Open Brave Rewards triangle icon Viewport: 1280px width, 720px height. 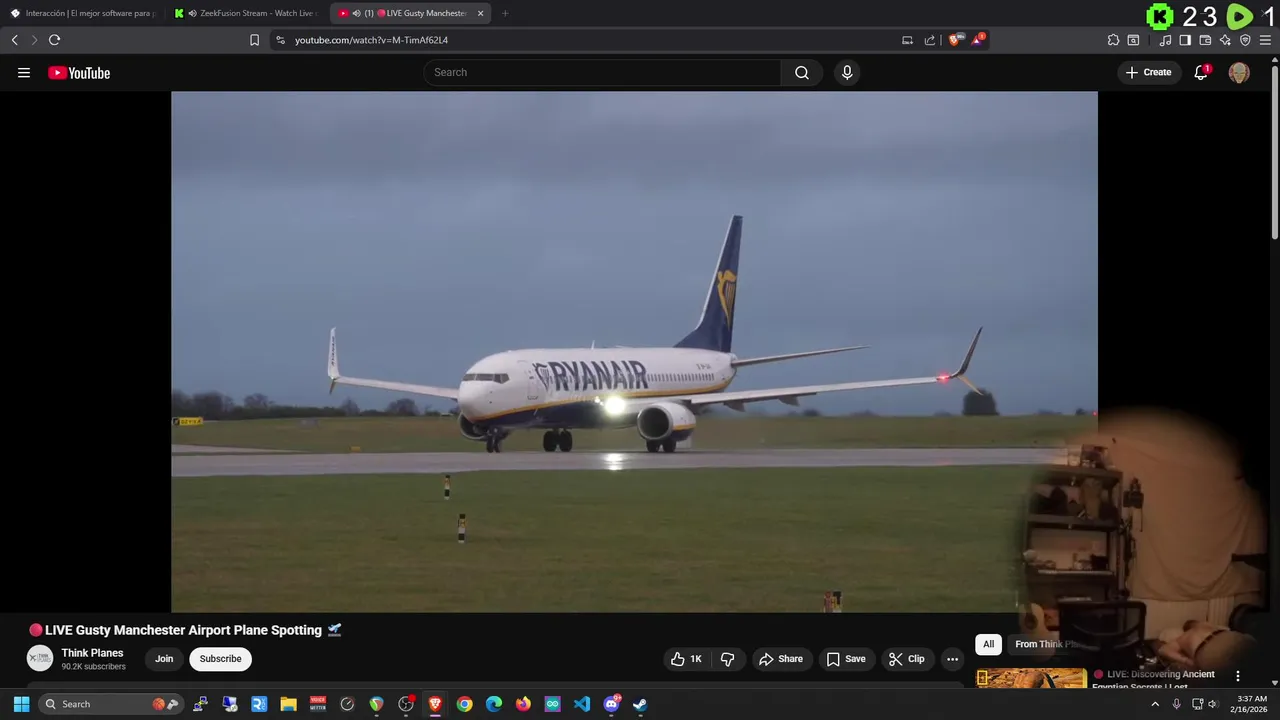tap(977, 40)
